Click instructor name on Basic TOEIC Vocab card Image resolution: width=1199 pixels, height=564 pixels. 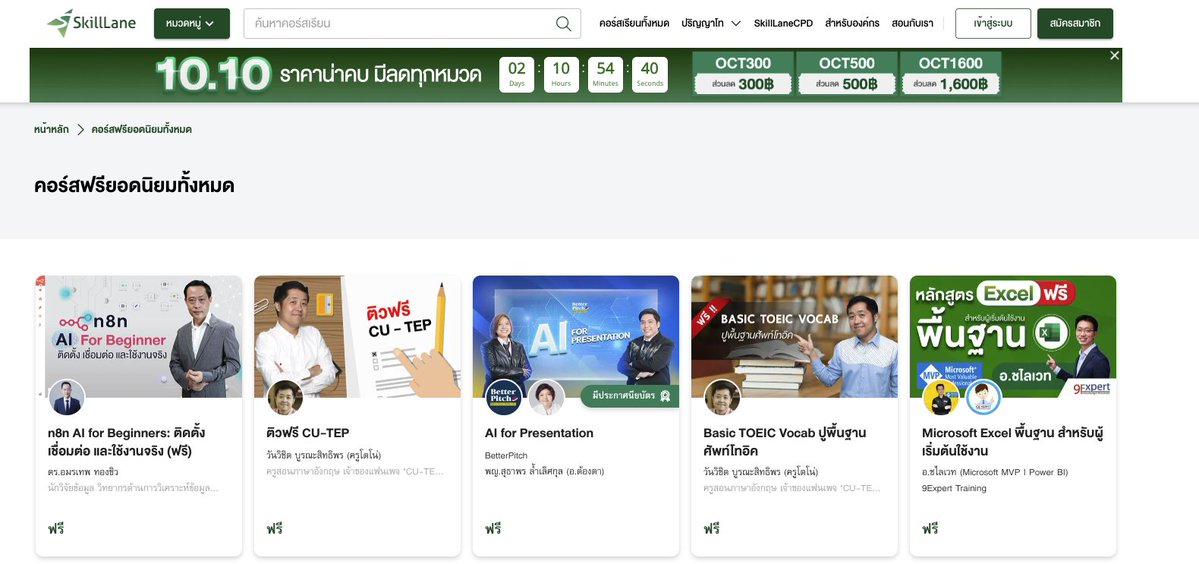[761, 472]
